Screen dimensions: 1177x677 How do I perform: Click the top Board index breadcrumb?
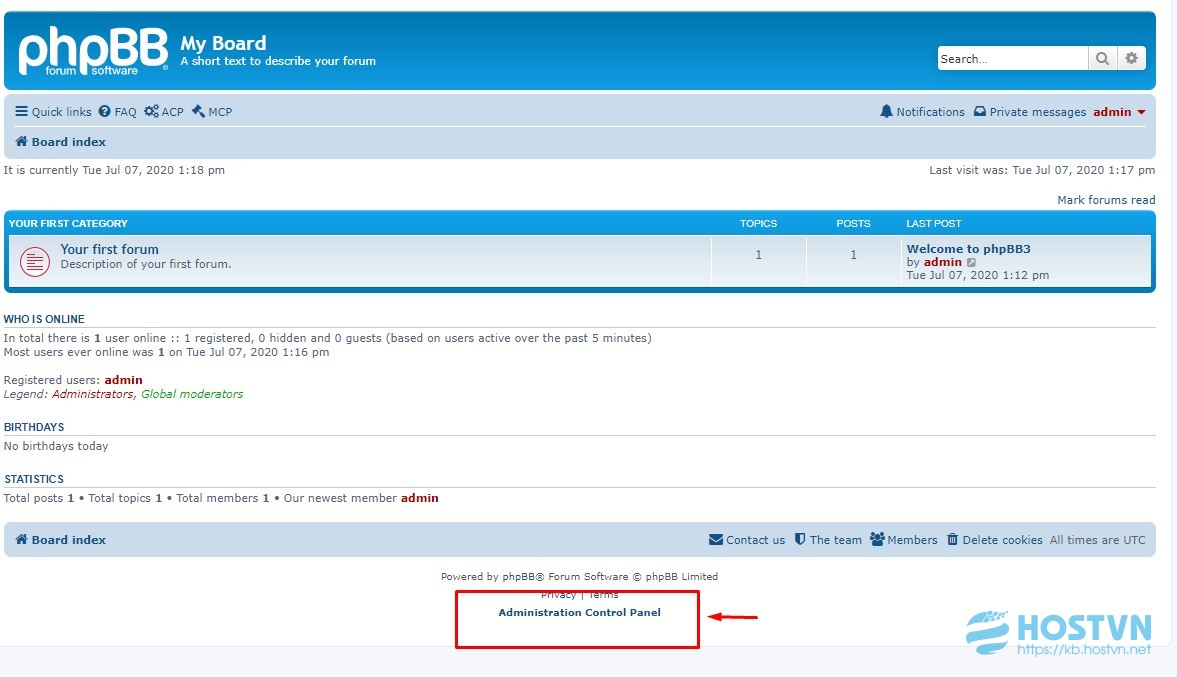61,141
